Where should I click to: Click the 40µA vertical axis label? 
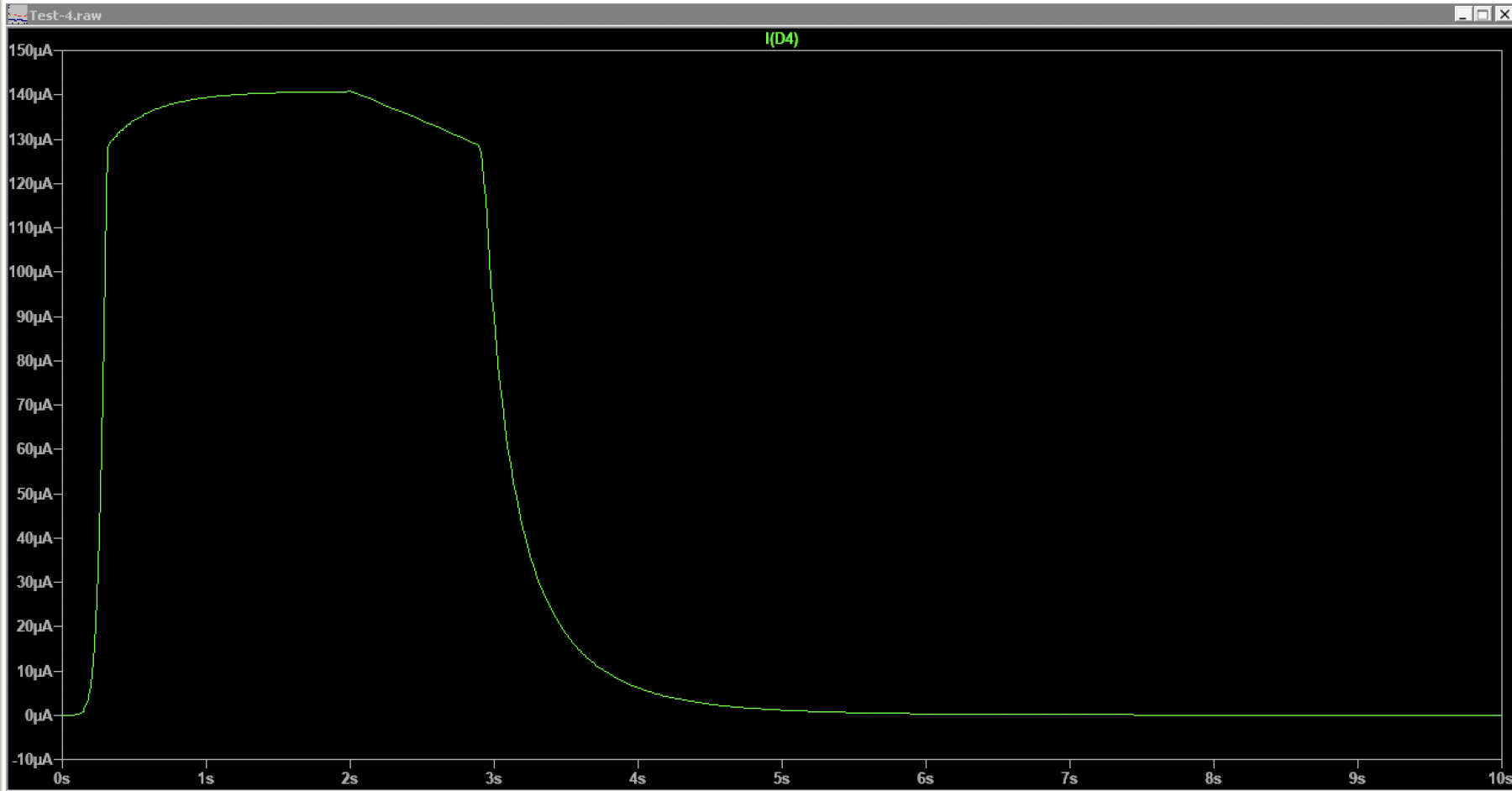click(34, 538)
